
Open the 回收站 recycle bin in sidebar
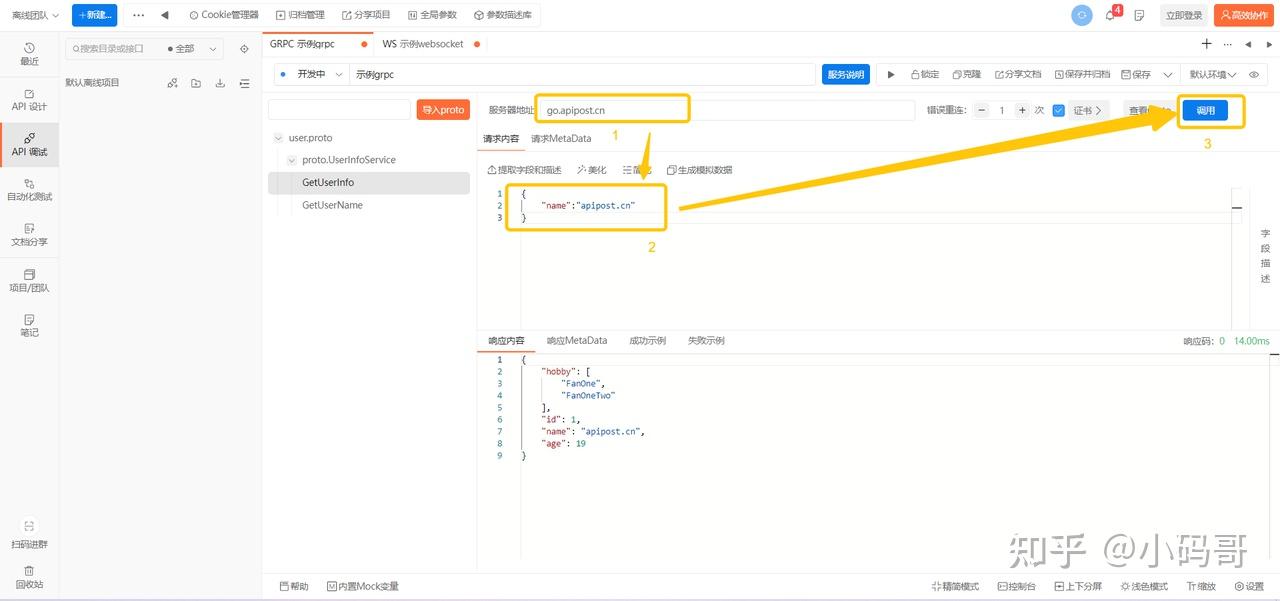(x=29, y=577)
